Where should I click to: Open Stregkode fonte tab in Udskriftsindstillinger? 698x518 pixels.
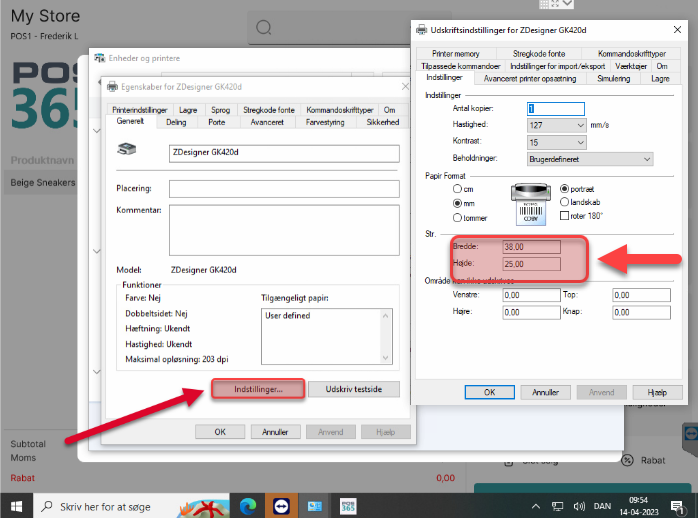point(539,54)
